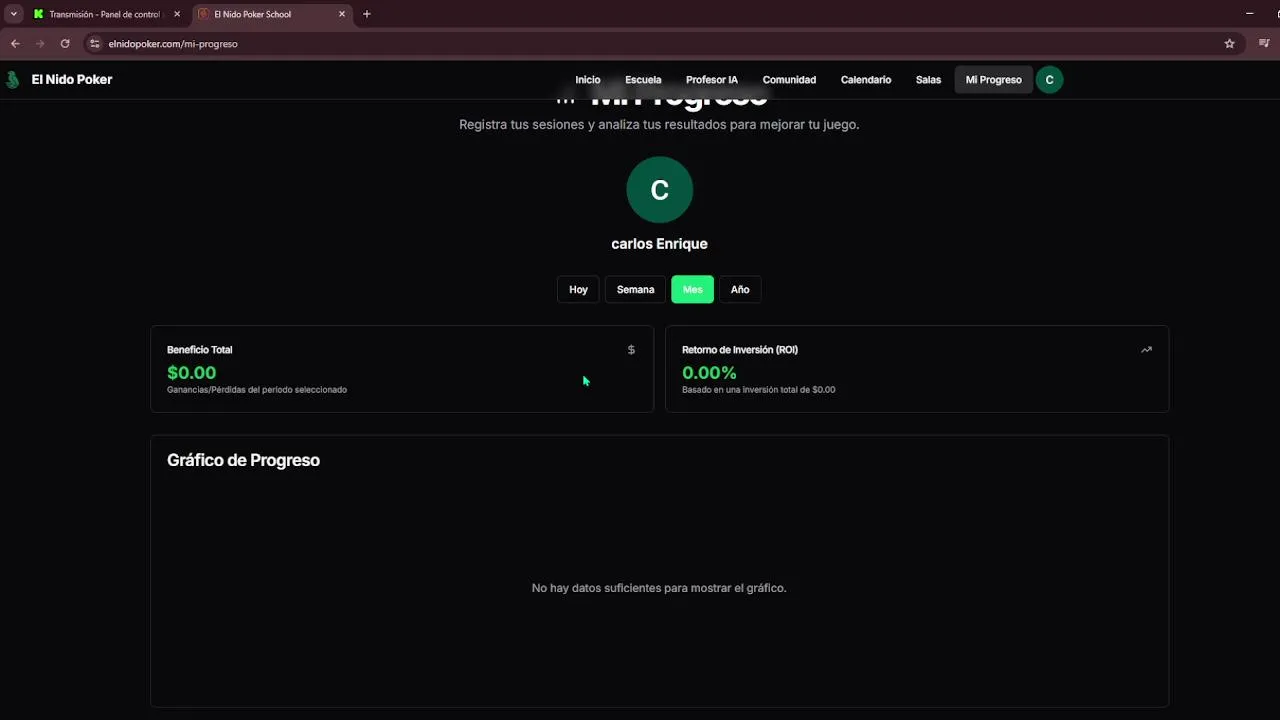Image resolution: width=1280 pixels, height=720 pixels.
Task: Click the No hay datos suficientes message
Action: 659,588
